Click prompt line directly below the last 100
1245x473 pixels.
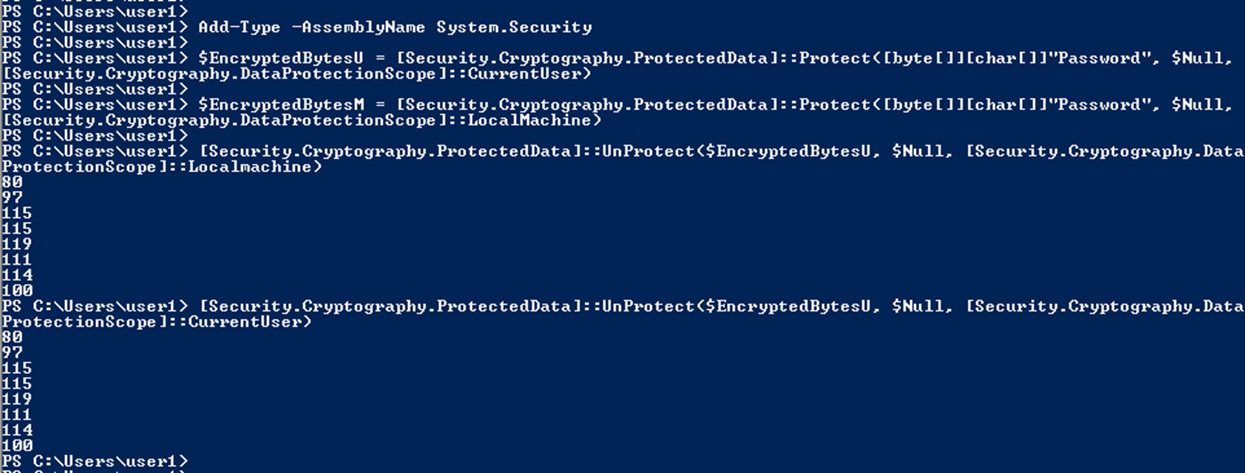[95, 461]
